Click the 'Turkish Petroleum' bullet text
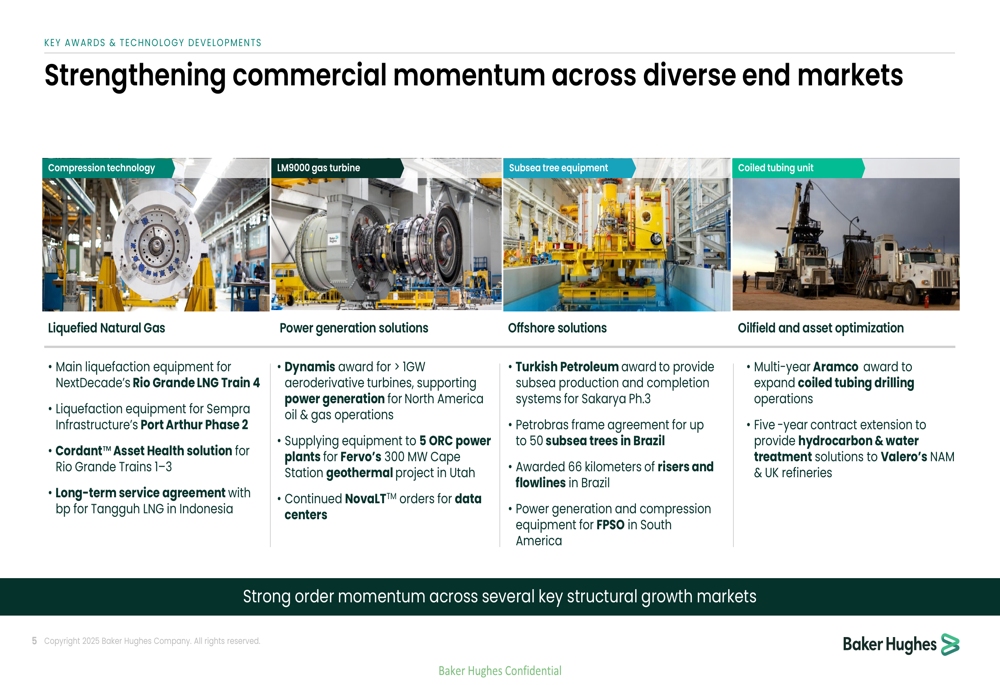 tap(567, 367)
